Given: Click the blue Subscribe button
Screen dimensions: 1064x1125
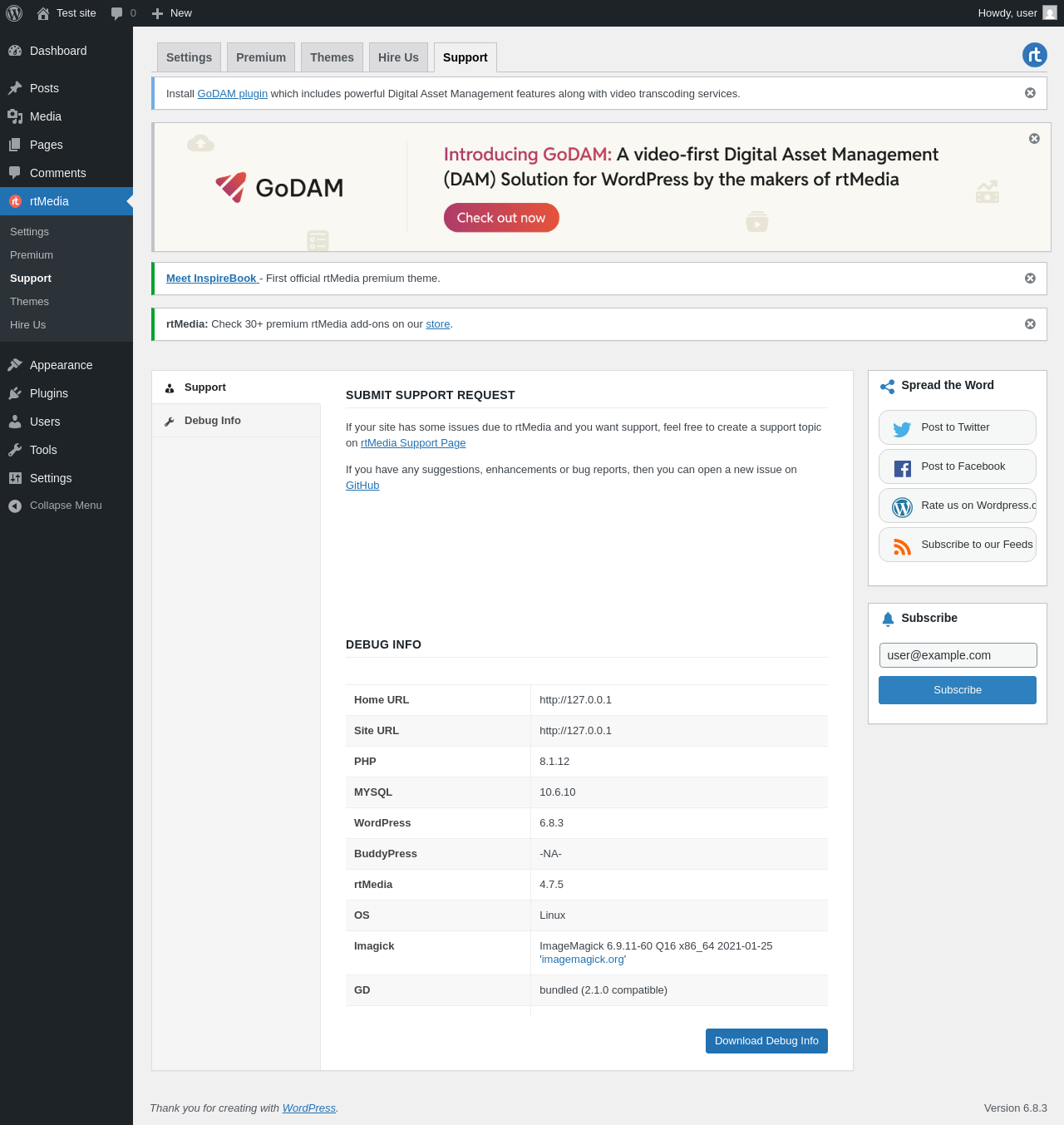Looking at the screenshot, I should [x=958, y=690].
